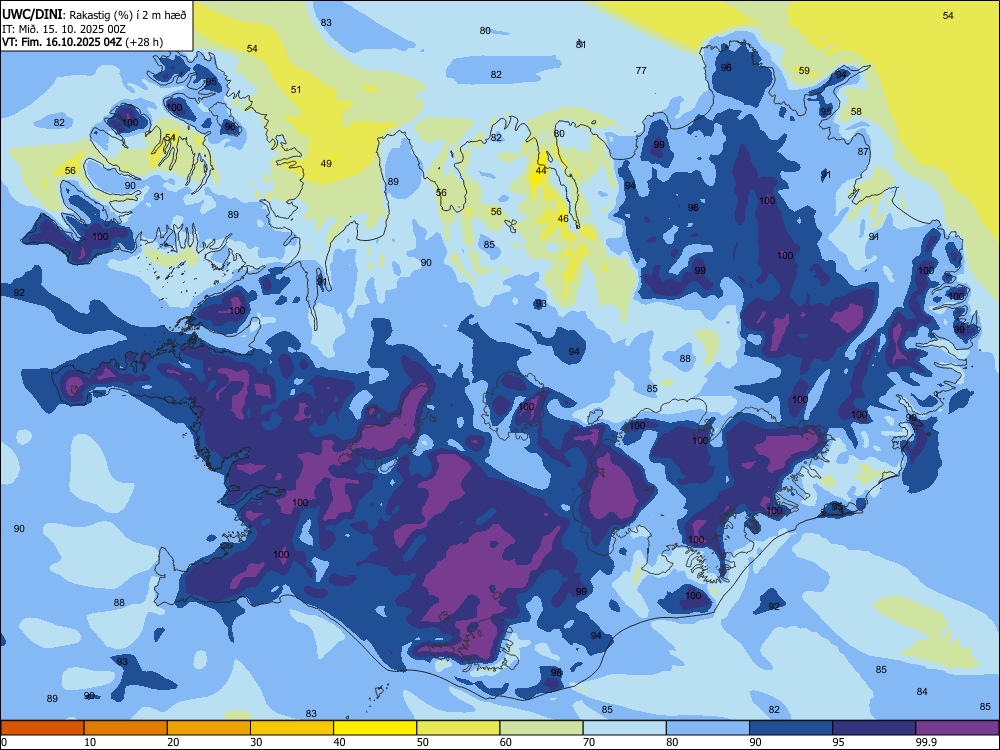Pick the pale blue 70–80 legend swatch

624,728
